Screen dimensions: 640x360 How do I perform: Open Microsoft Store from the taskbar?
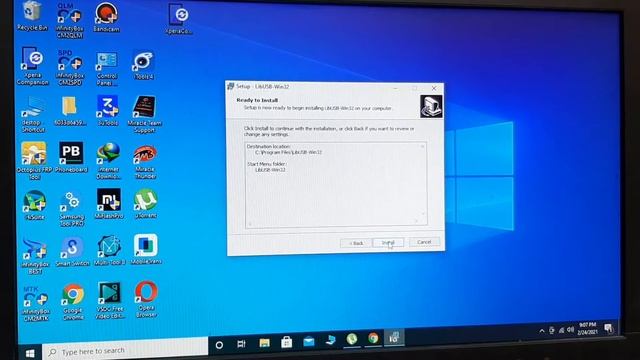point(287,342)
